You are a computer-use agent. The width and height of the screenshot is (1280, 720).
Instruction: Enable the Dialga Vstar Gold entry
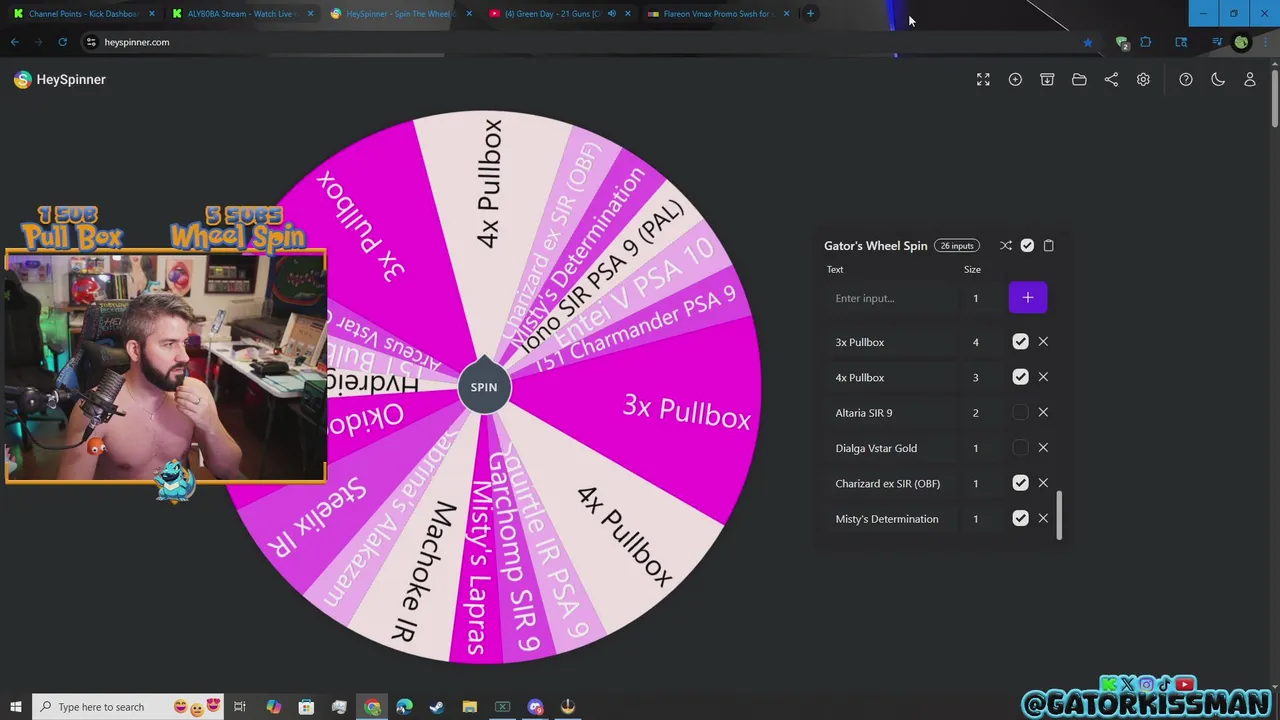[1020, 448]
